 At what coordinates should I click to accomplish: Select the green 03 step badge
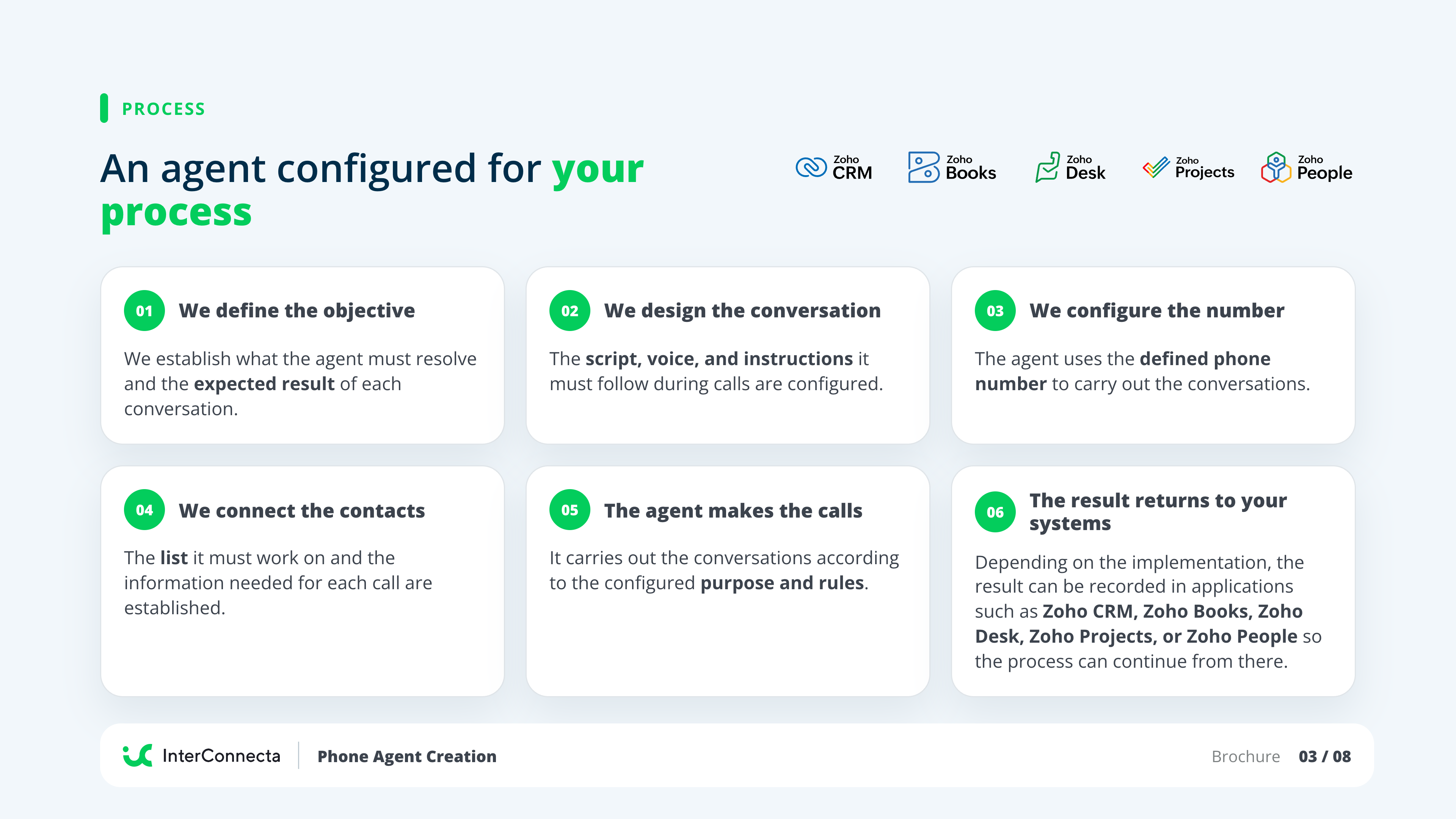click(x=995, y=311)
